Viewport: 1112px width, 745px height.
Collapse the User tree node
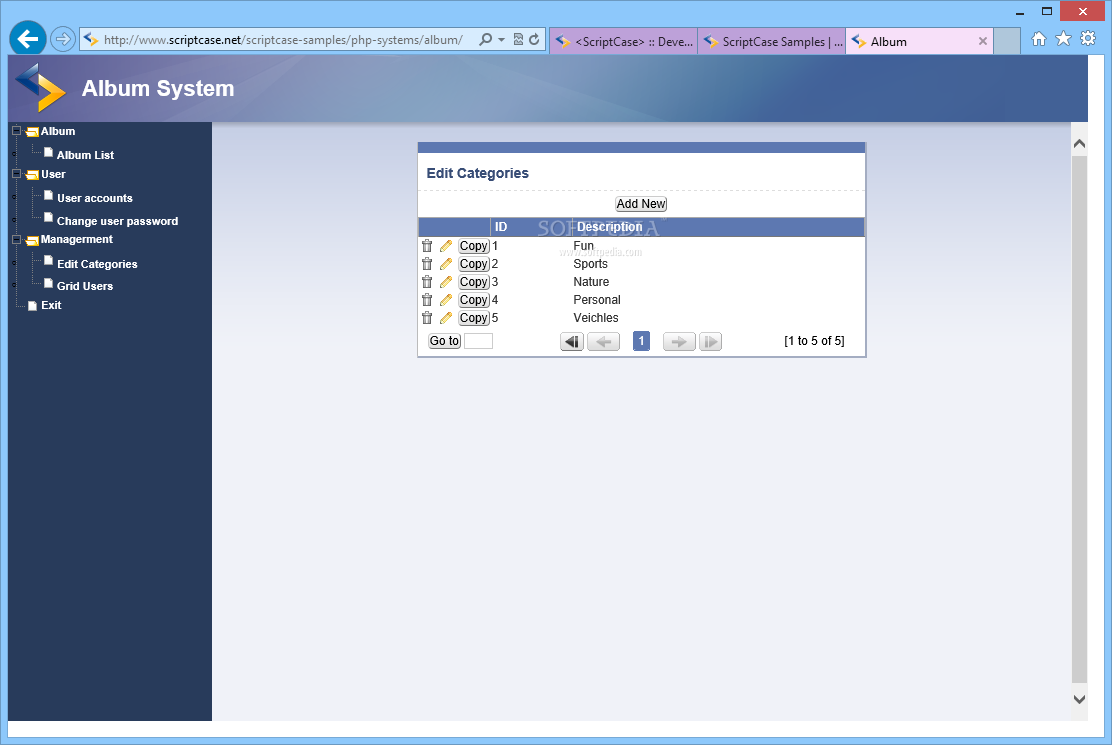(16, 174)
